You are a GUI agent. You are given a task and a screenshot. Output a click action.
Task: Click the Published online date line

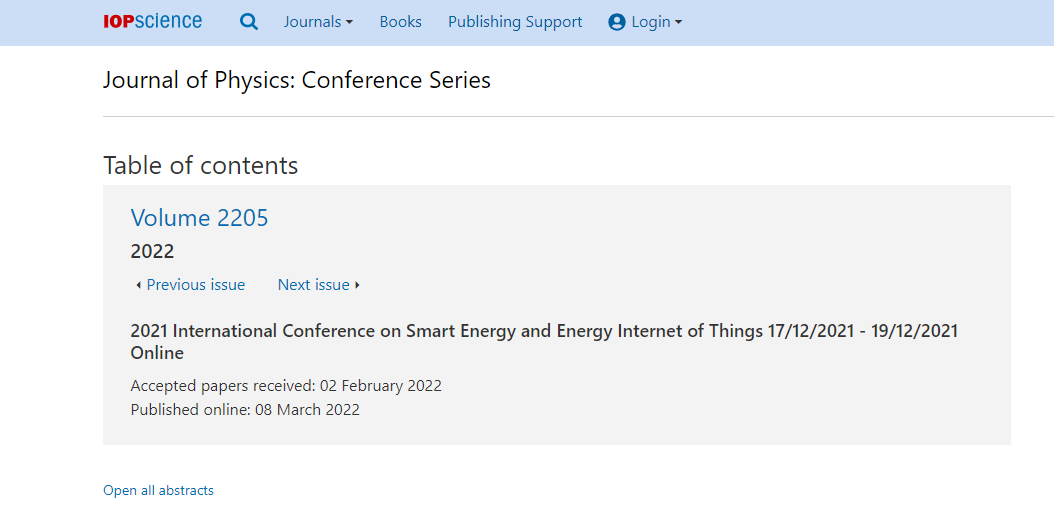tap(245, 410)
